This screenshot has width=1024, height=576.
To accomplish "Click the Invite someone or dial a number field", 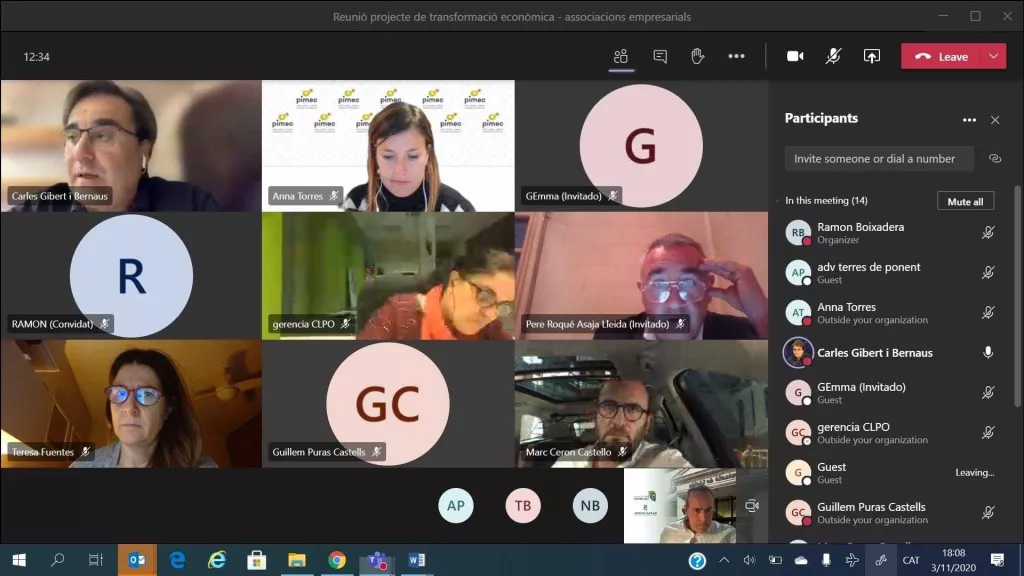I will (879, 159).
